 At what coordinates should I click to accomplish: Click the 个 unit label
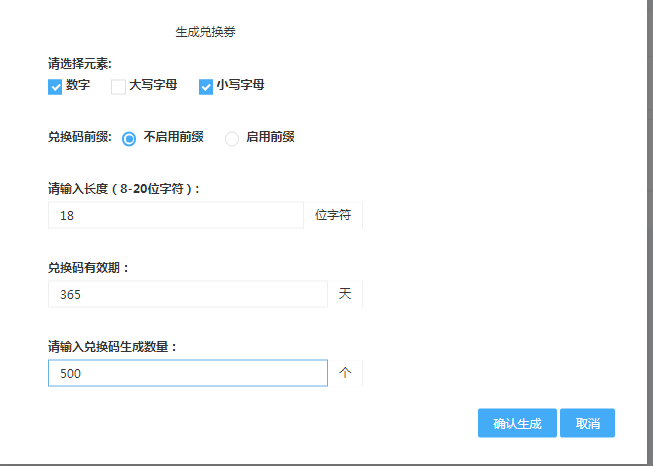coord(345,373)
